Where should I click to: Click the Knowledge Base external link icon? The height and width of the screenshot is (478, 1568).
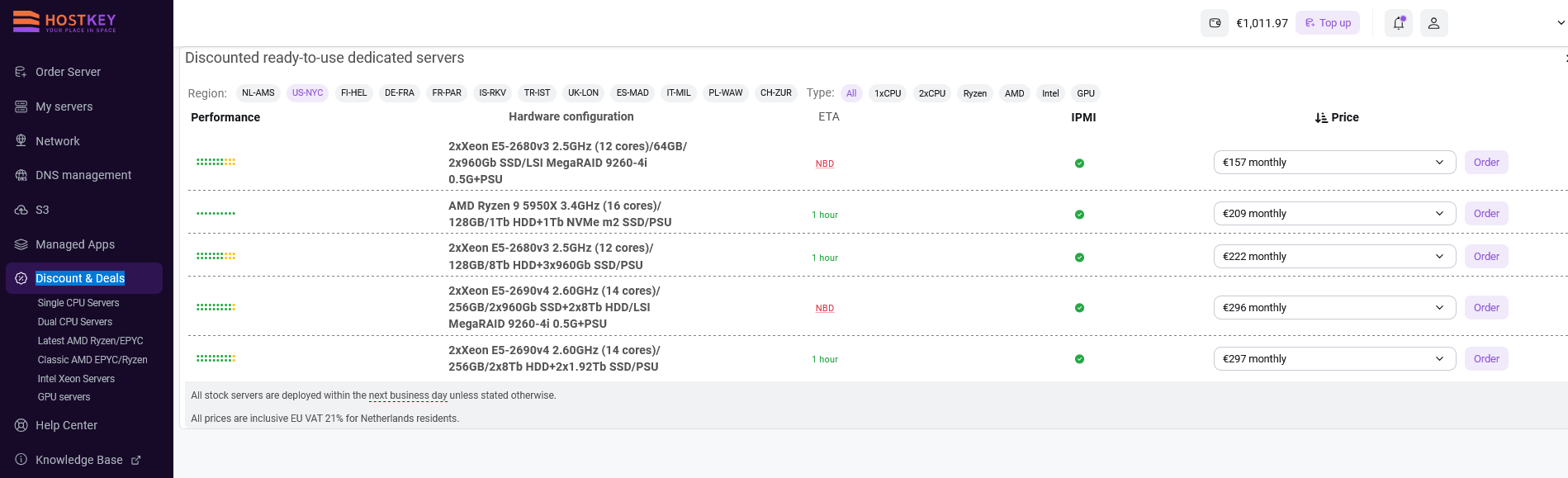tap(136, 460)
